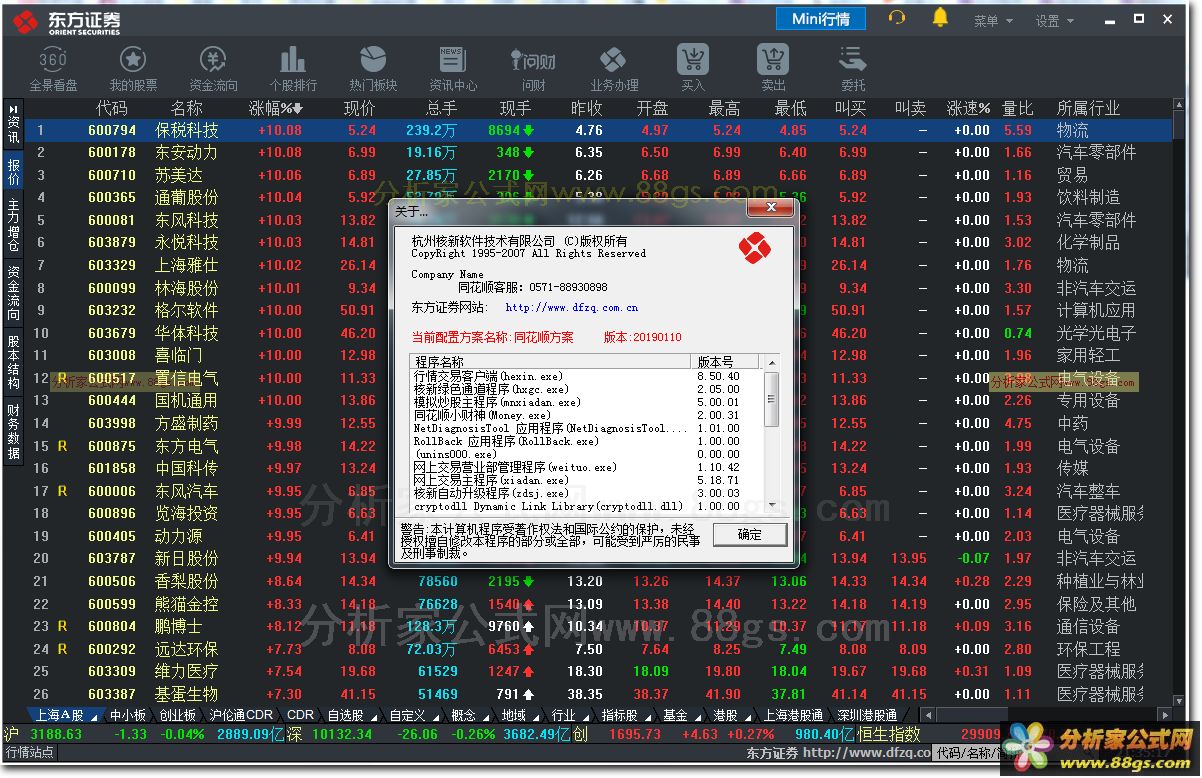The height and width of the screenshot is (778, 1202).
Task: Open 个股排行 ranking chart icon
Action: pos(293,58)
